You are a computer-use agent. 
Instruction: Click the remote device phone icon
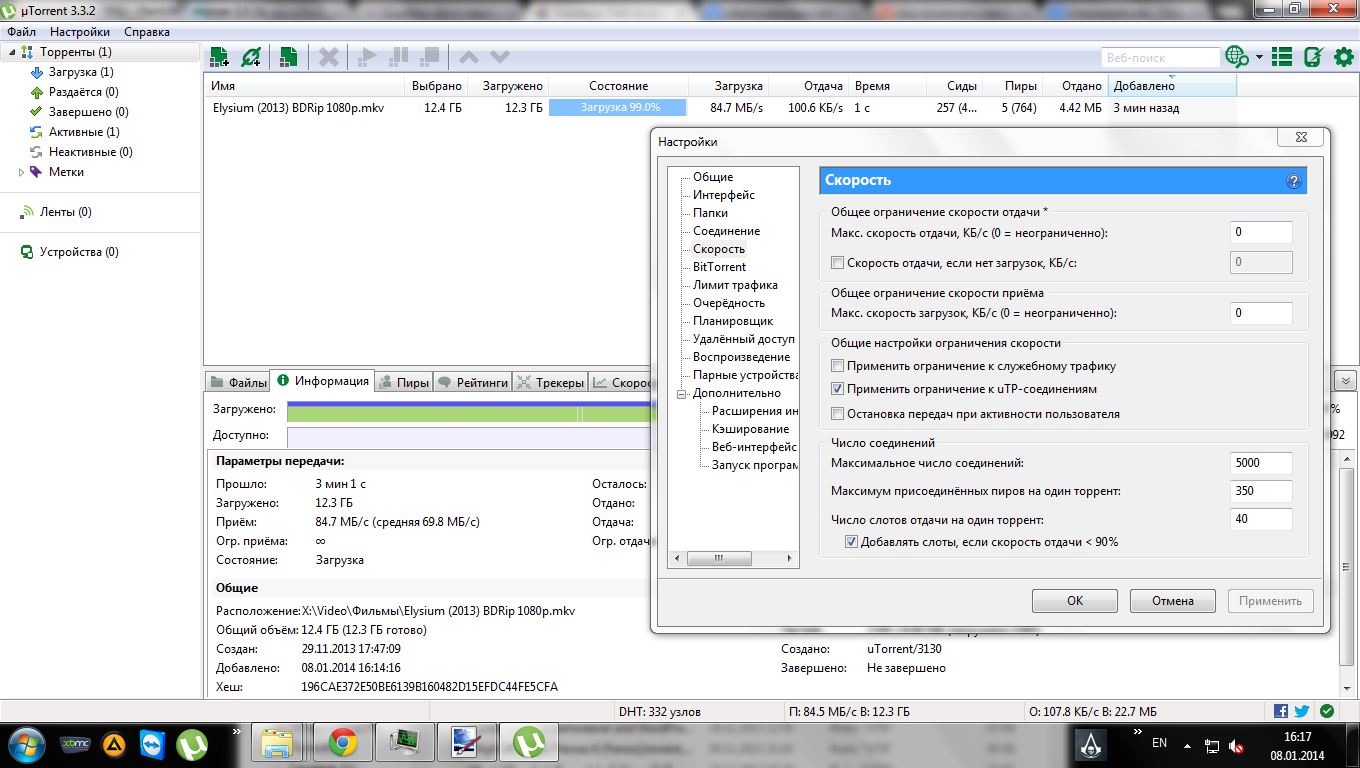coord(1313,57)
